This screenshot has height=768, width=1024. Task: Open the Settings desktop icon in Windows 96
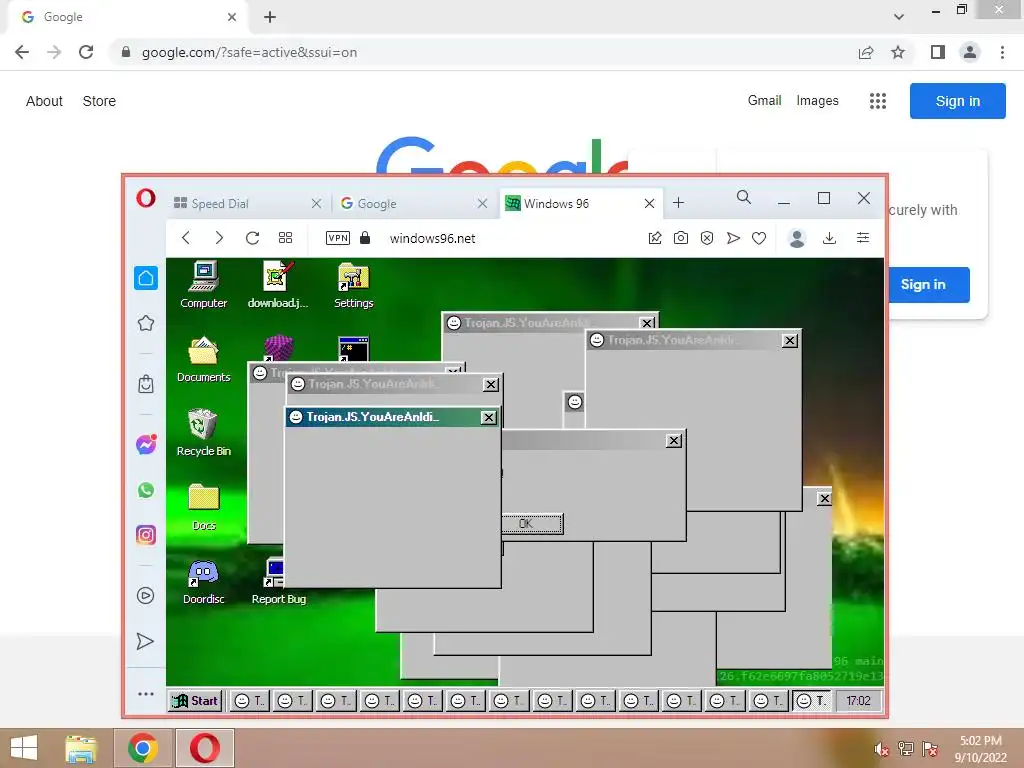[x=353, y=285]
